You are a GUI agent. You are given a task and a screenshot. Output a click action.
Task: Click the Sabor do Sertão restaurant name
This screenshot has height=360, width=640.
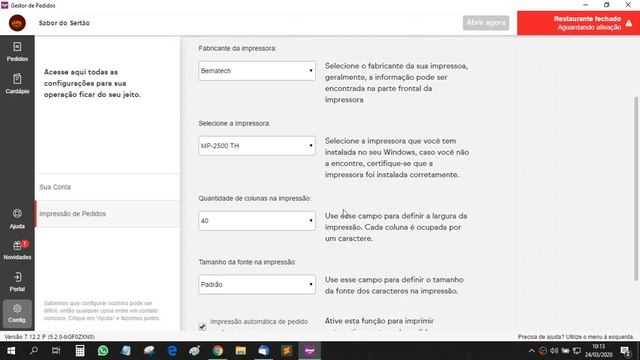[64, 23]
